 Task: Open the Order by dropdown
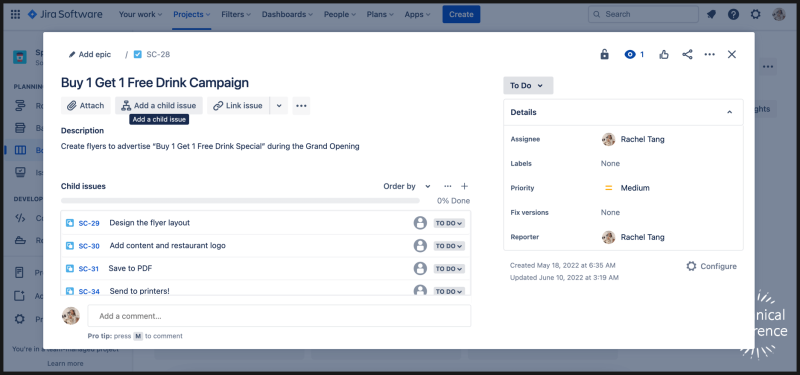(x=407, y=186)
